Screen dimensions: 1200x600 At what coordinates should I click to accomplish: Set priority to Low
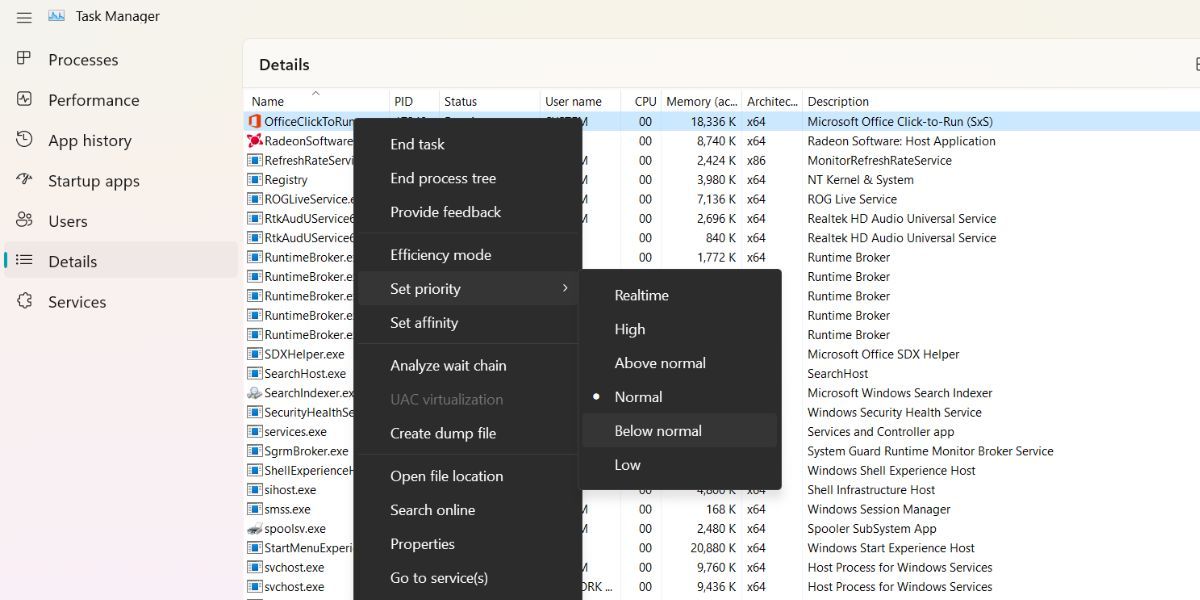point(680,465)
